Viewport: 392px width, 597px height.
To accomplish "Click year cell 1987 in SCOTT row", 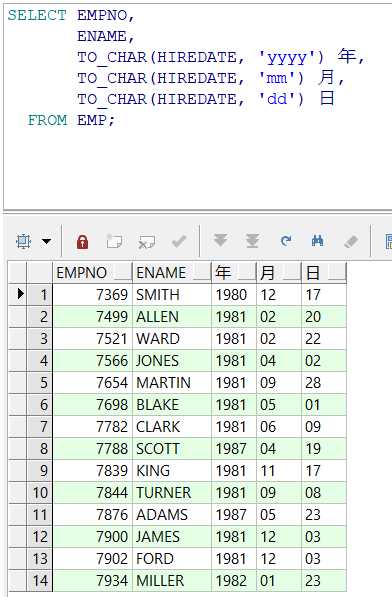I will (234, 449).
